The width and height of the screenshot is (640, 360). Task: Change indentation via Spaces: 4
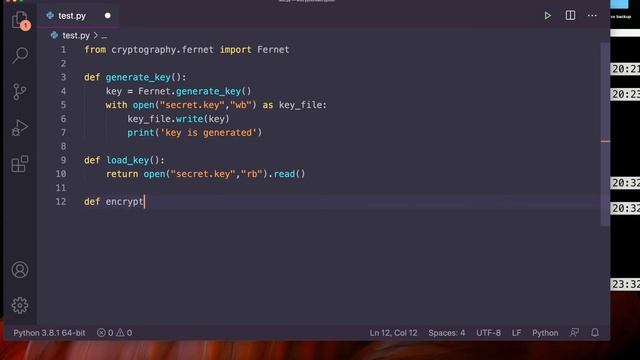[447, 333]
